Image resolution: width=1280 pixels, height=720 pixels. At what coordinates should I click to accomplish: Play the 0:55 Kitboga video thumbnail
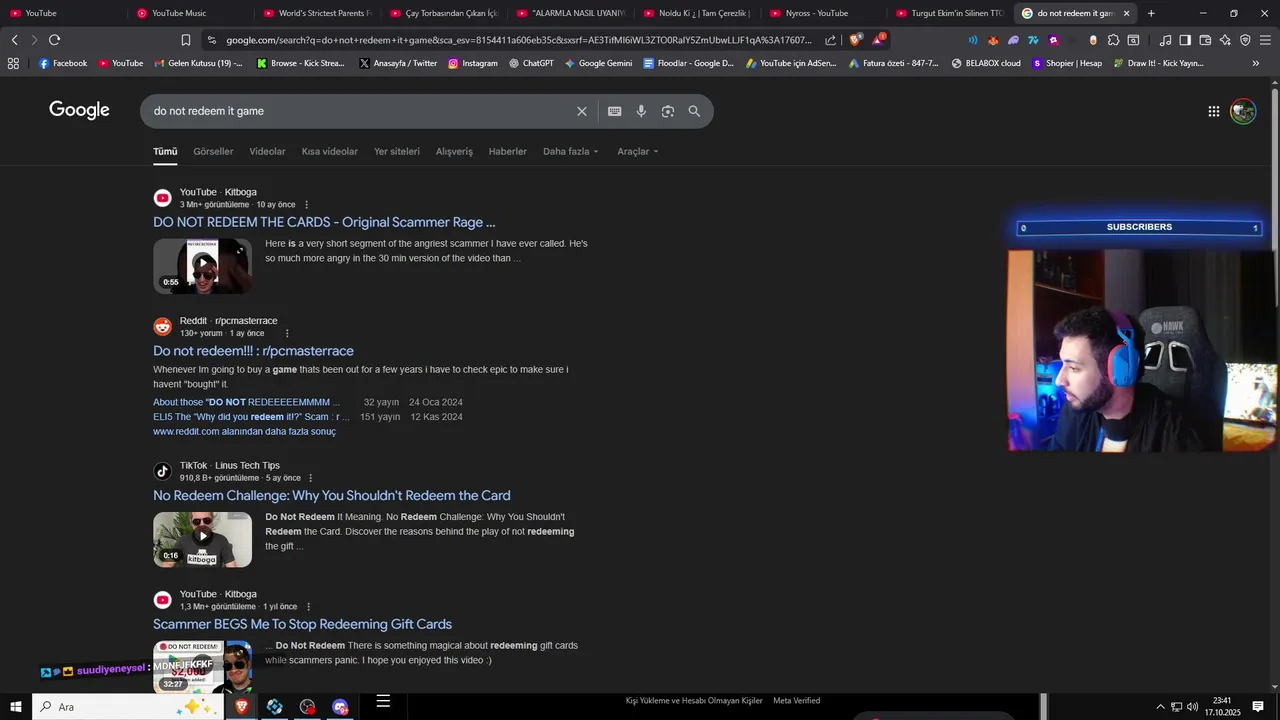pos(203,266)
